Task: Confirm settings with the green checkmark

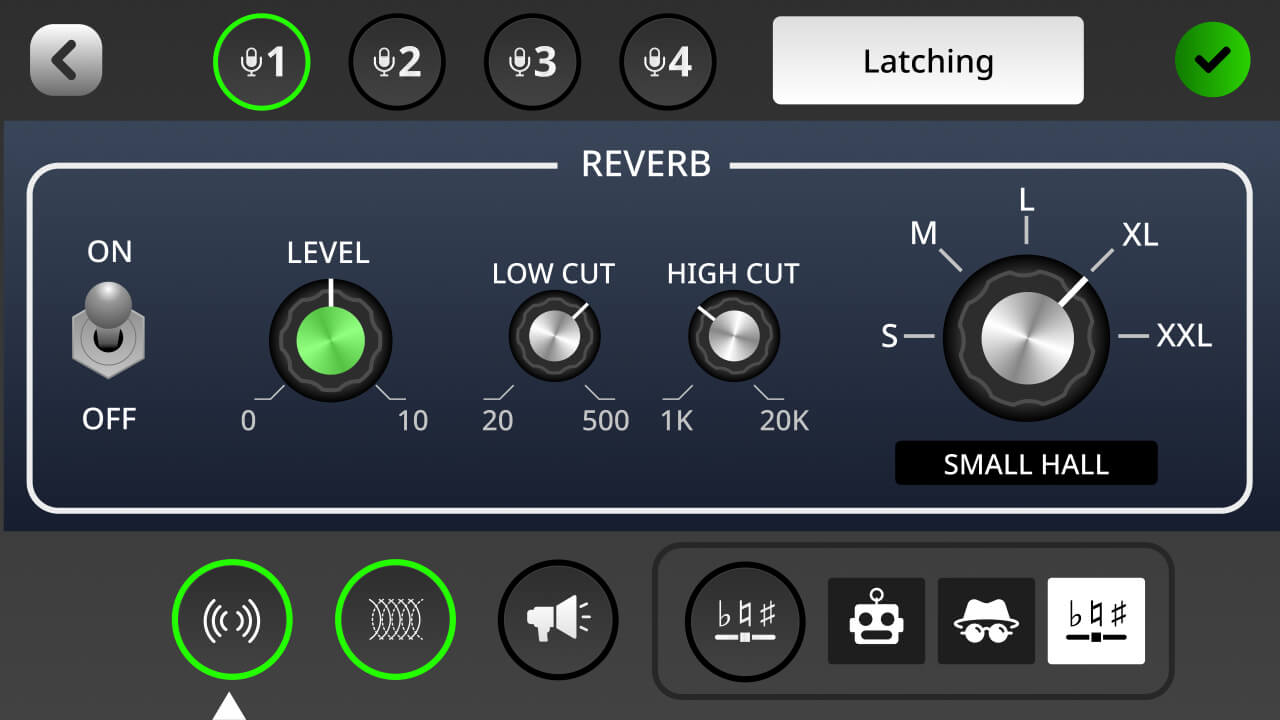Action: (1212, 60)
